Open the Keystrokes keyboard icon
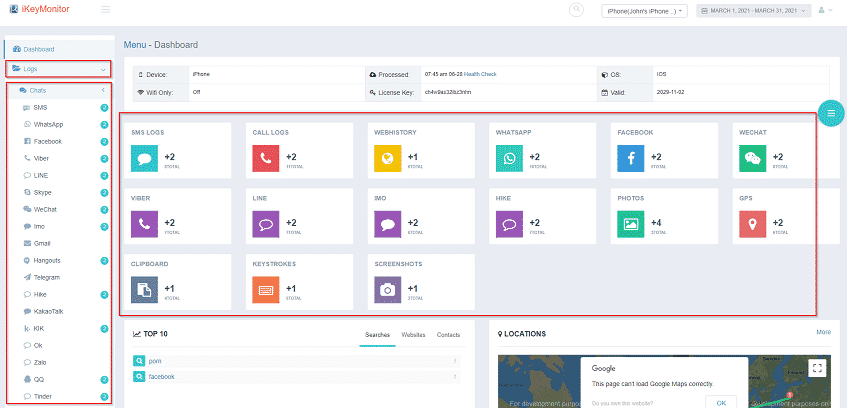The width and height of the screenshot is (847, 408). [x=266, y=290]
